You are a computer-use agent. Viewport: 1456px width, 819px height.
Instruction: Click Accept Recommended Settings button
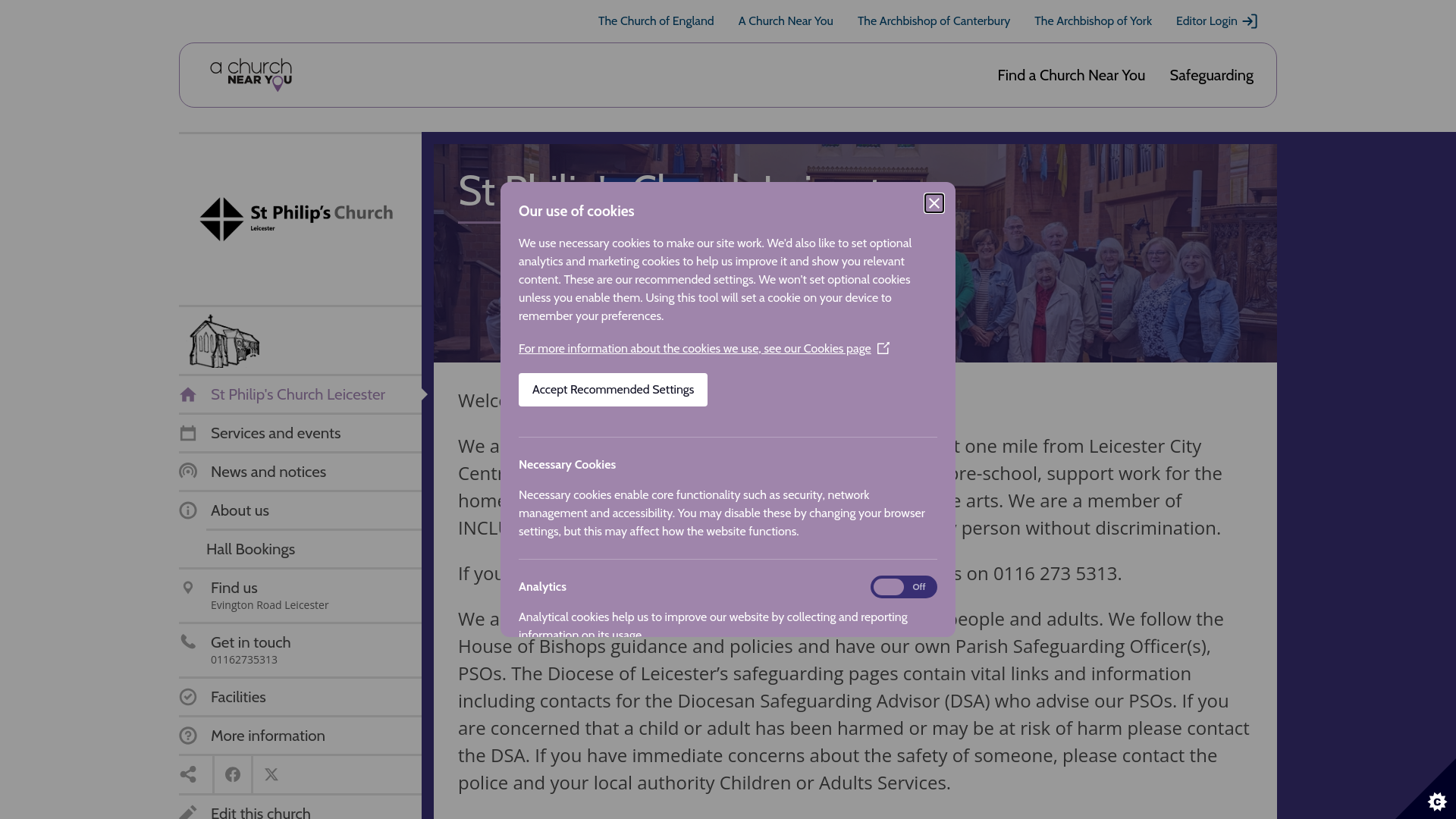pos(613,390)
